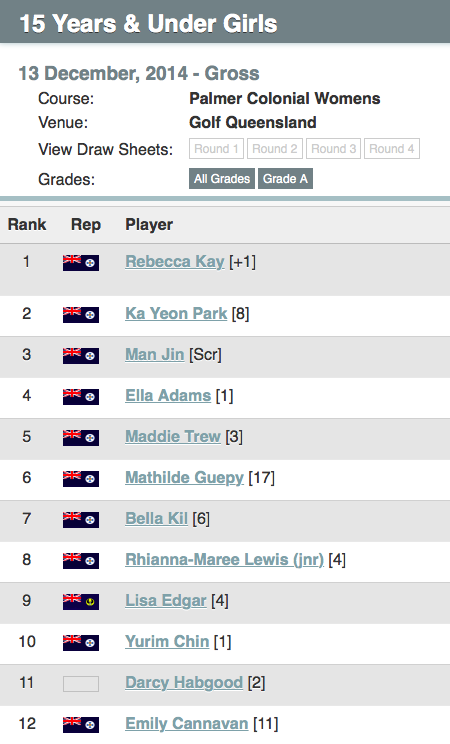Open the Round 1 draw sheet
450x744 pixels.
pyautogui.click(x=216, y=149)
